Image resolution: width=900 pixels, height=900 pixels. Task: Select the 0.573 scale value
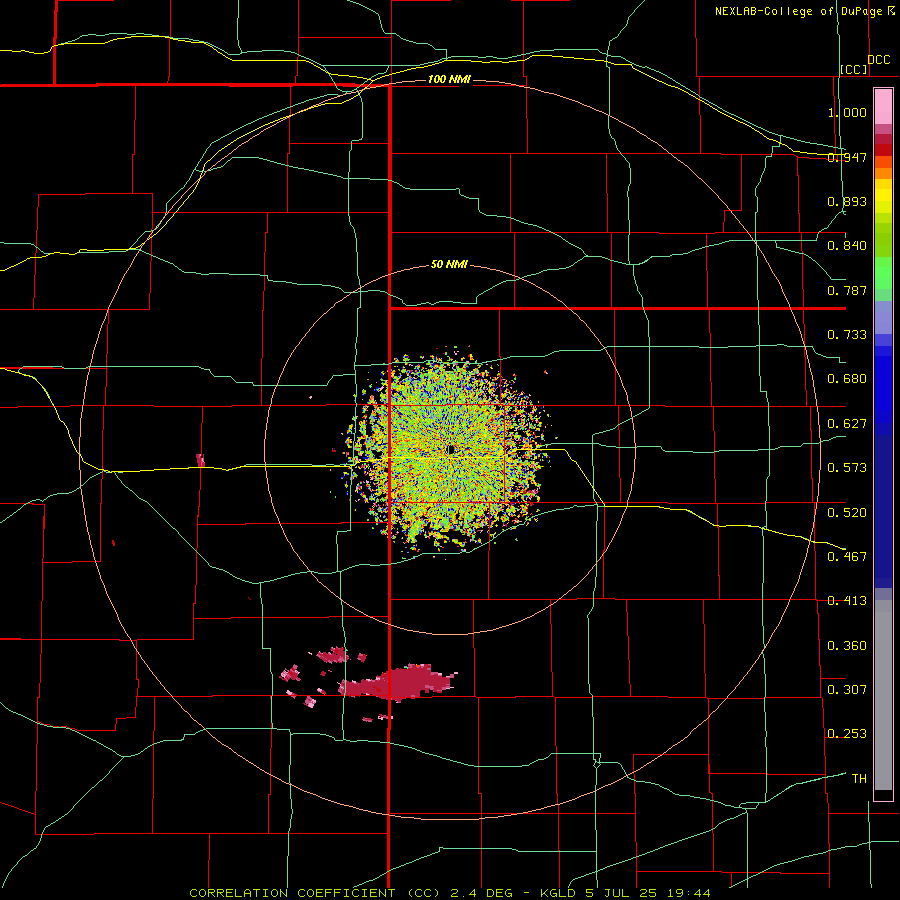pyautogui.click(x=847, y=468)
